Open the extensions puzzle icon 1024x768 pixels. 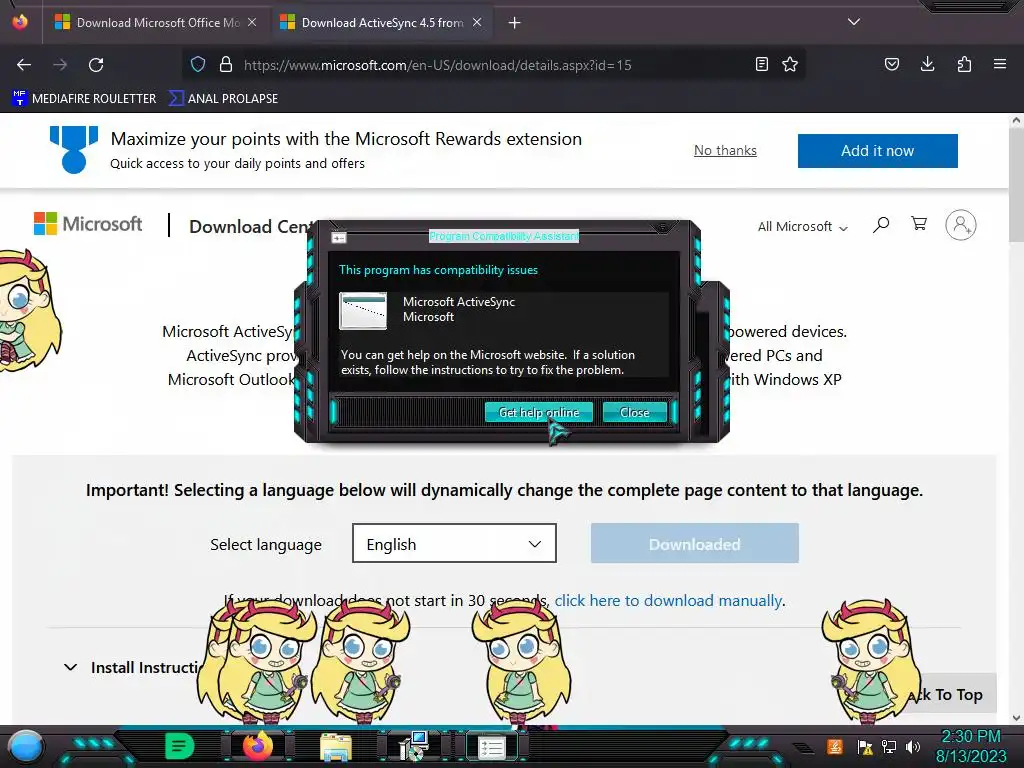point(964,64)
